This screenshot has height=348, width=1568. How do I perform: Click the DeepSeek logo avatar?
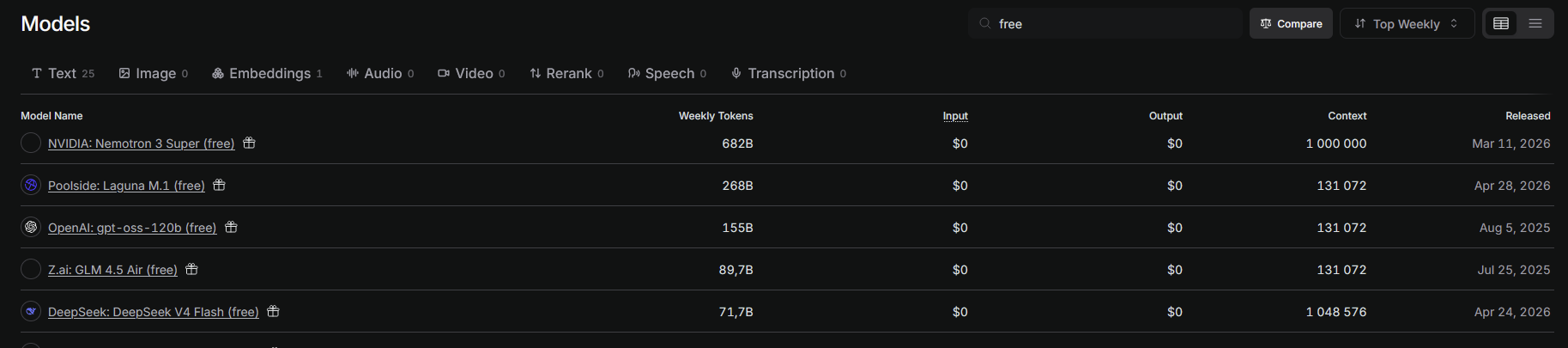pos(31,311)
